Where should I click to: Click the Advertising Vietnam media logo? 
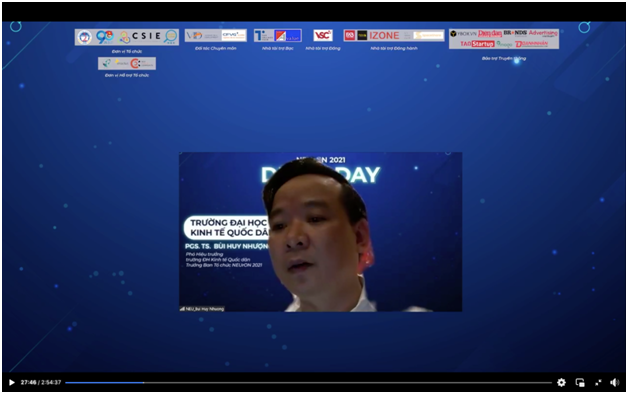point(543,33)
